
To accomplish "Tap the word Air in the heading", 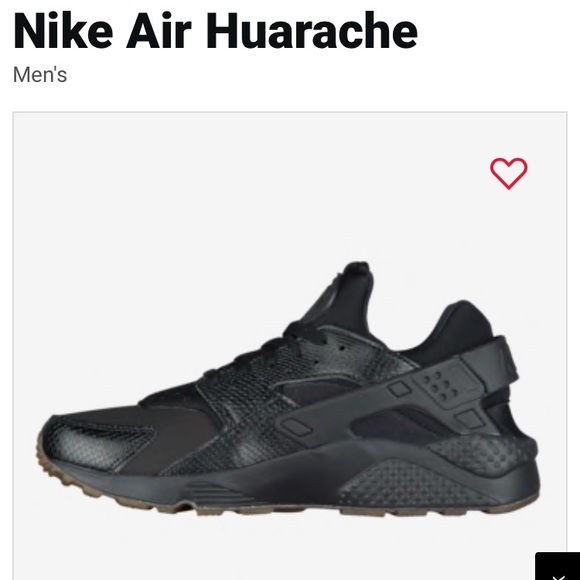I will (159, 30).
